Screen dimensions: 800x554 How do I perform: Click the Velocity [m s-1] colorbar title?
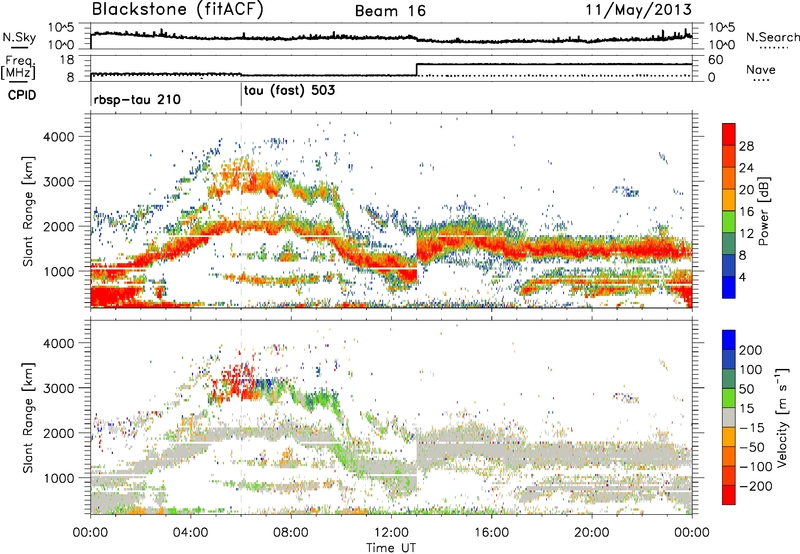(x=782, y=417)
